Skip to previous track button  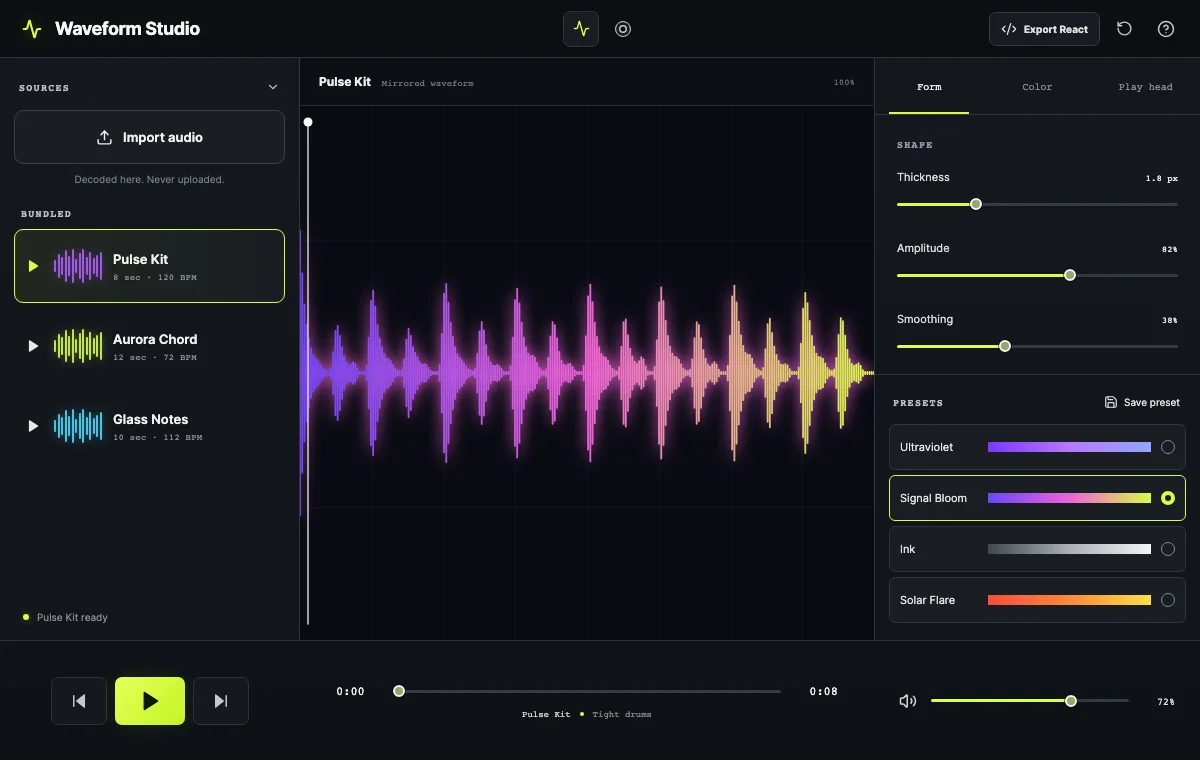(x=79, y=701)
